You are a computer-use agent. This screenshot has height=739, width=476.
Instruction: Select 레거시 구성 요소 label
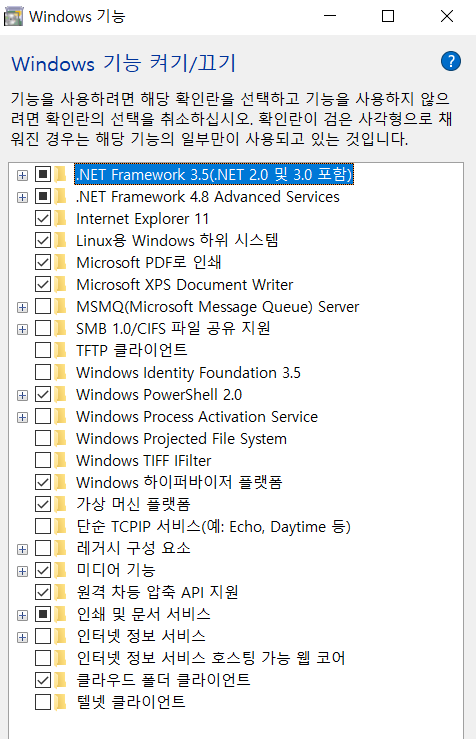click(x=133, y=548)
